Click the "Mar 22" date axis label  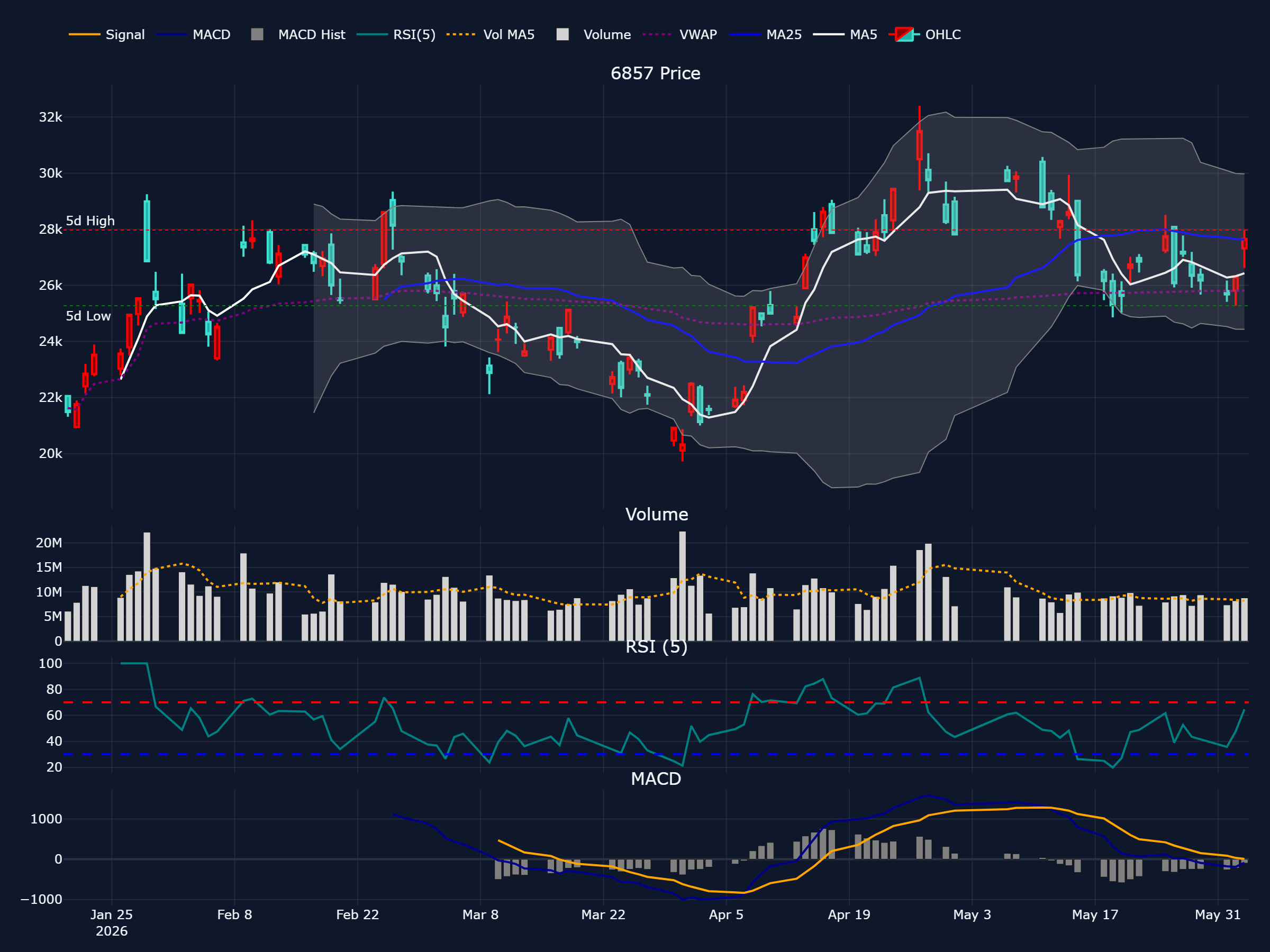[x=603, y=914]
